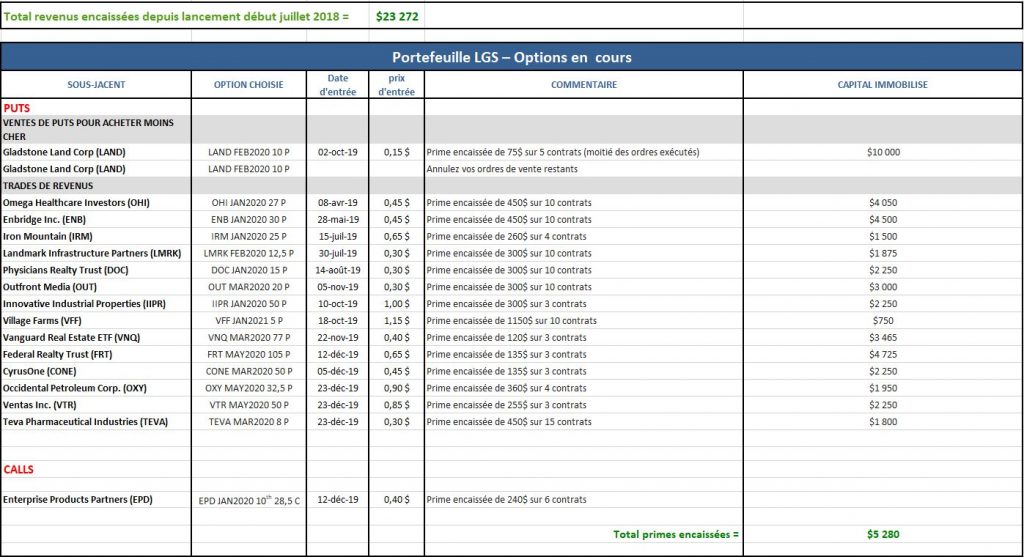Screen dimensions: 1024x557
Task: Select the $750 capital cell
Action: 883,321
